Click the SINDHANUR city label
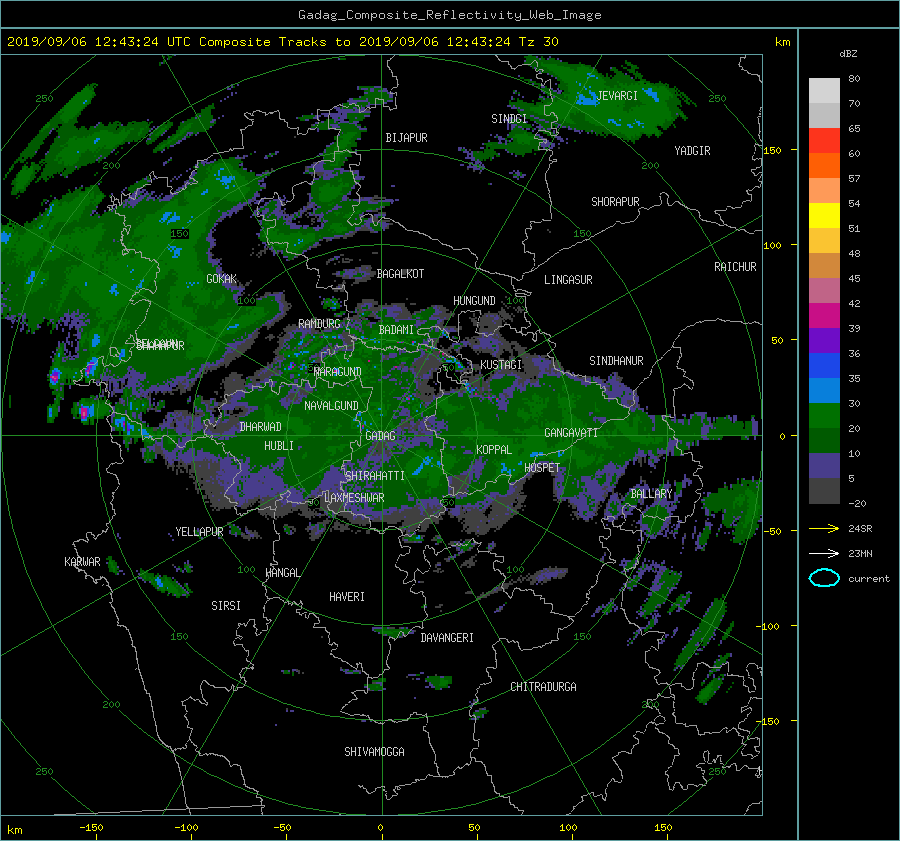The image size is (900, 841). 616,361
